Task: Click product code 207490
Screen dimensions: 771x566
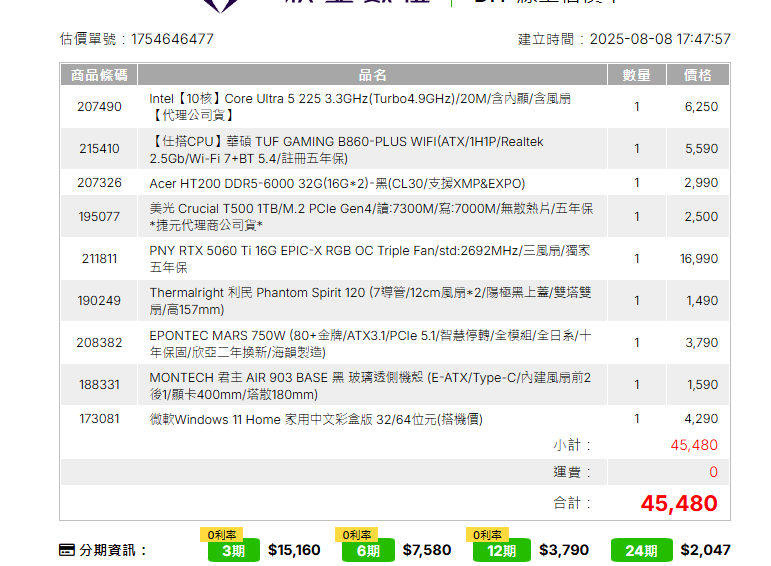Action: [x=99, y=107]
